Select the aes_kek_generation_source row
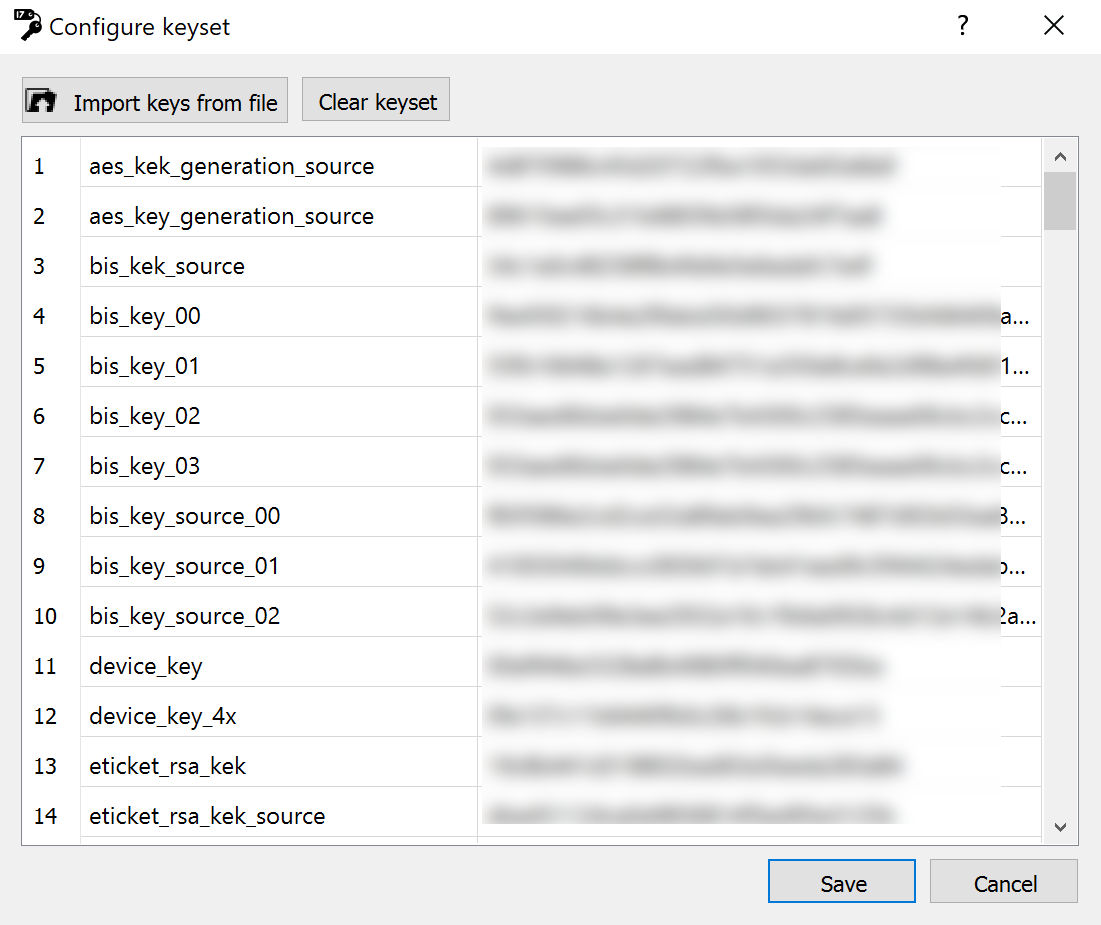 [x=231, y=166]
